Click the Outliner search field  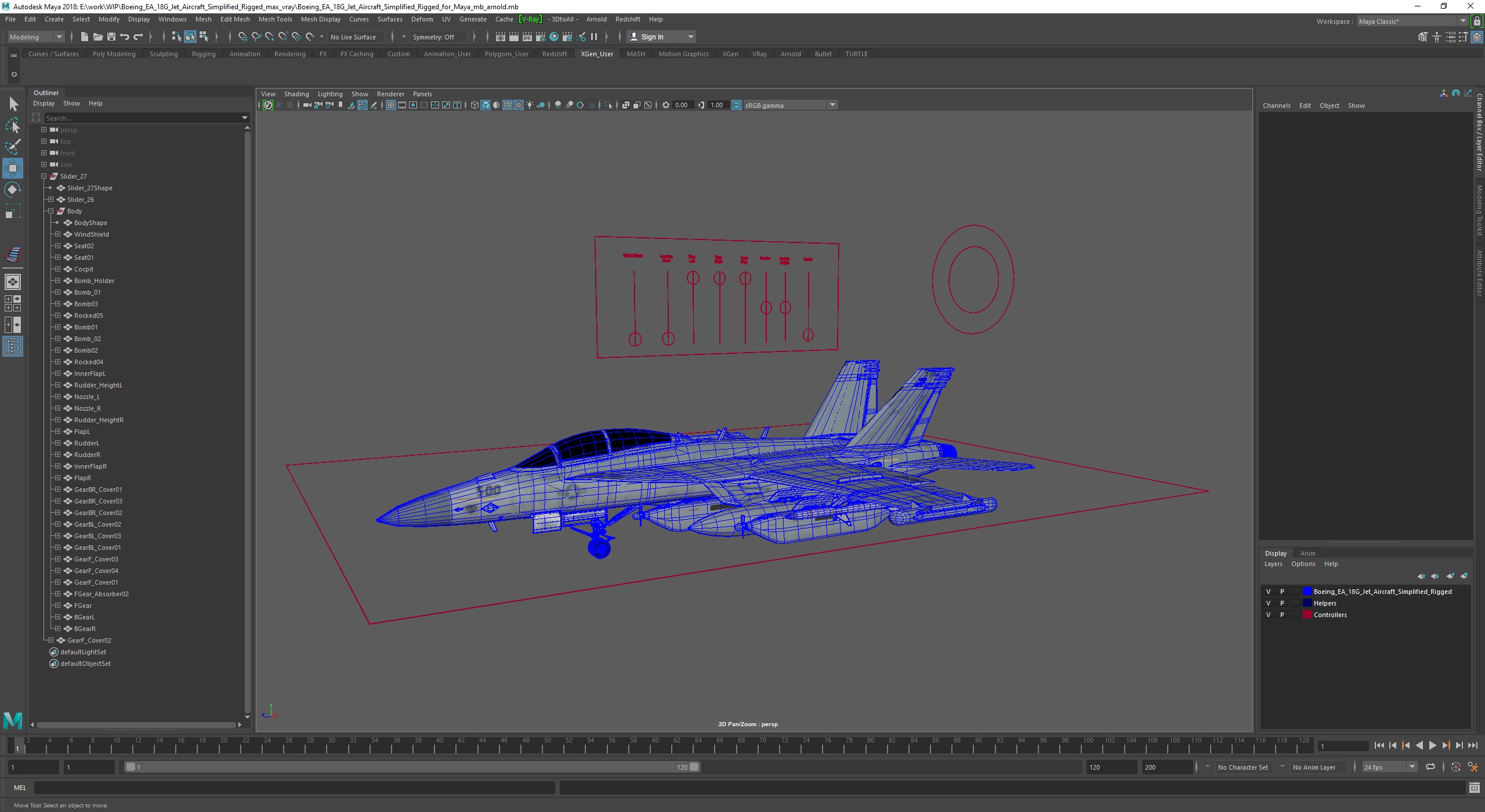(x=146, y=118)
